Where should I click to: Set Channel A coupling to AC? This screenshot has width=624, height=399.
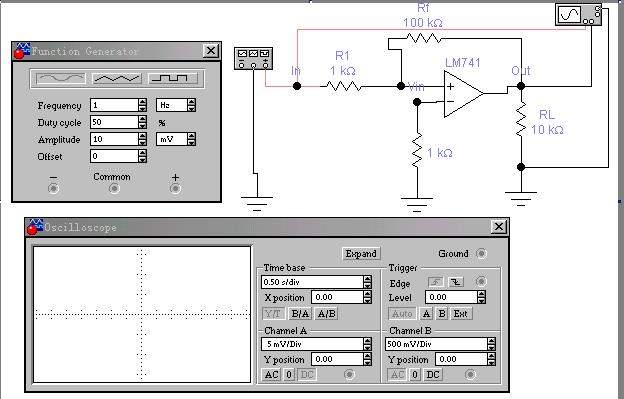click(x=271, y=375)
